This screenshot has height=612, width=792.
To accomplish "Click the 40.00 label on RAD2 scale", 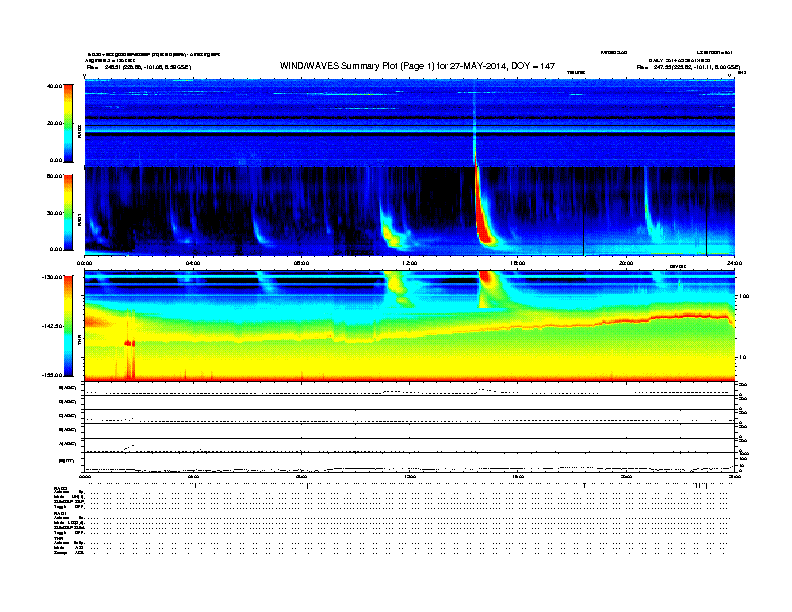I will click(54, 86).
